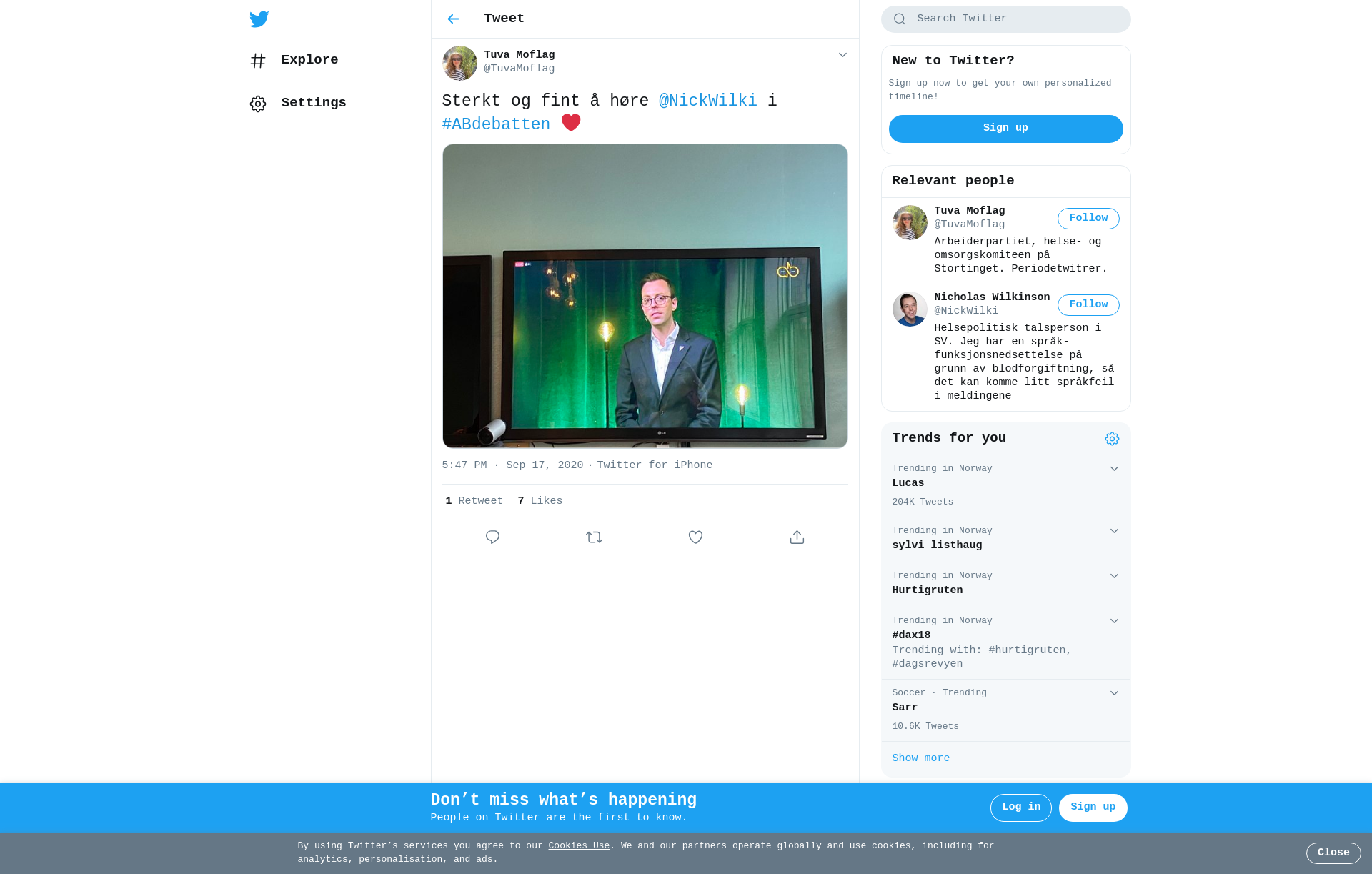This screenshot has height=874, width=1372.
Task: Open the tweet's TV photo
Action: coord(645,296)
